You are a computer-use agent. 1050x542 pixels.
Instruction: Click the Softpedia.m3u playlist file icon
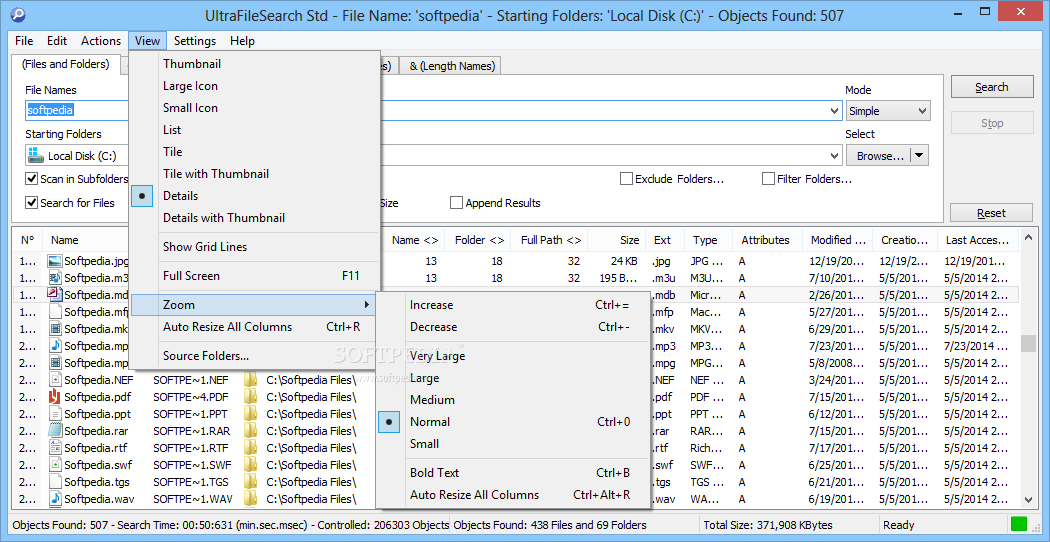55,277
